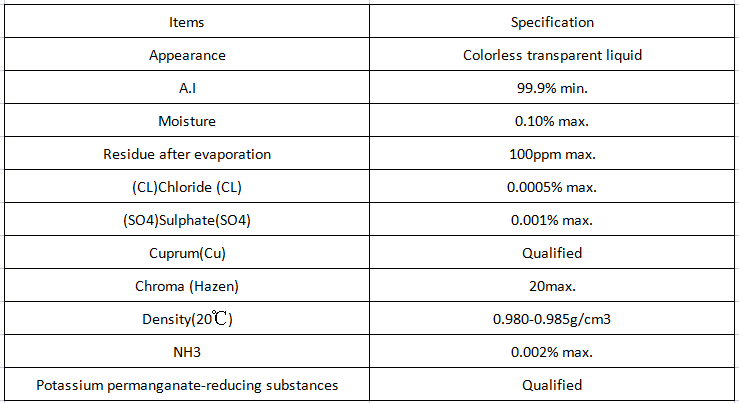
Task: Click the Residue after evaporation cell
Action: click(x=187, y=154)
